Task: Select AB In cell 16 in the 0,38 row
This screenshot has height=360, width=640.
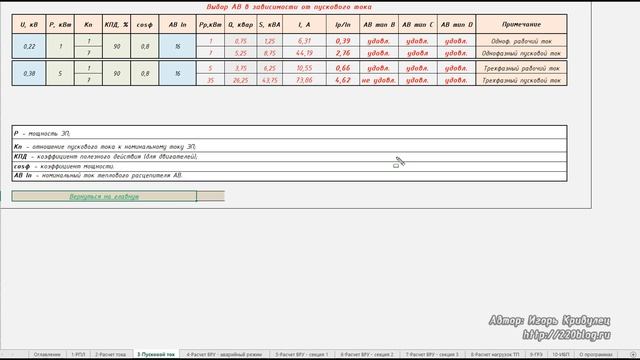Action: (178, 73)
